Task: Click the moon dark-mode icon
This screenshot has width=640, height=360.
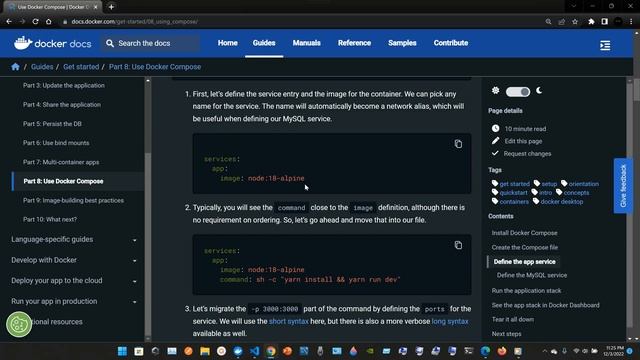Action: coord(539,91)
